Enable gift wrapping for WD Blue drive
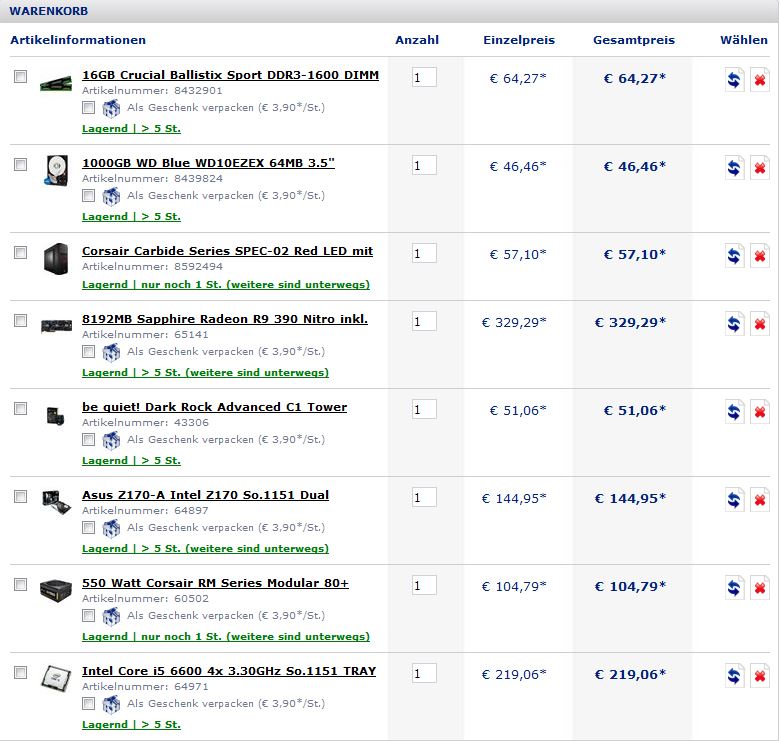This screenshot has width=780, height=741. coord(89,195)
